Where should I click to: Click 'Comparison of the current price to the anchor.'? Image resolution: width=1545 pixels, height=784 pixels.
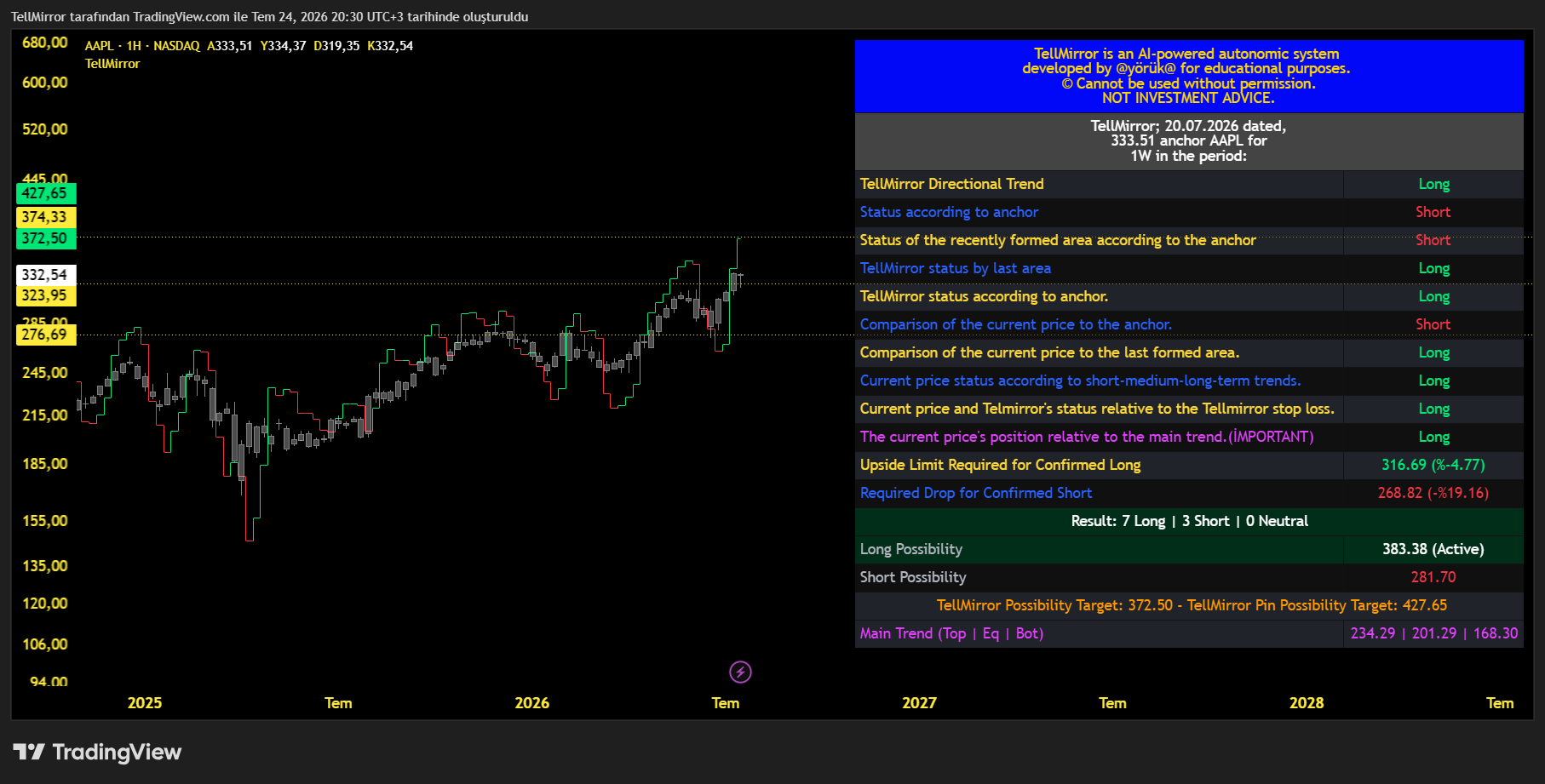point(1015,324)
